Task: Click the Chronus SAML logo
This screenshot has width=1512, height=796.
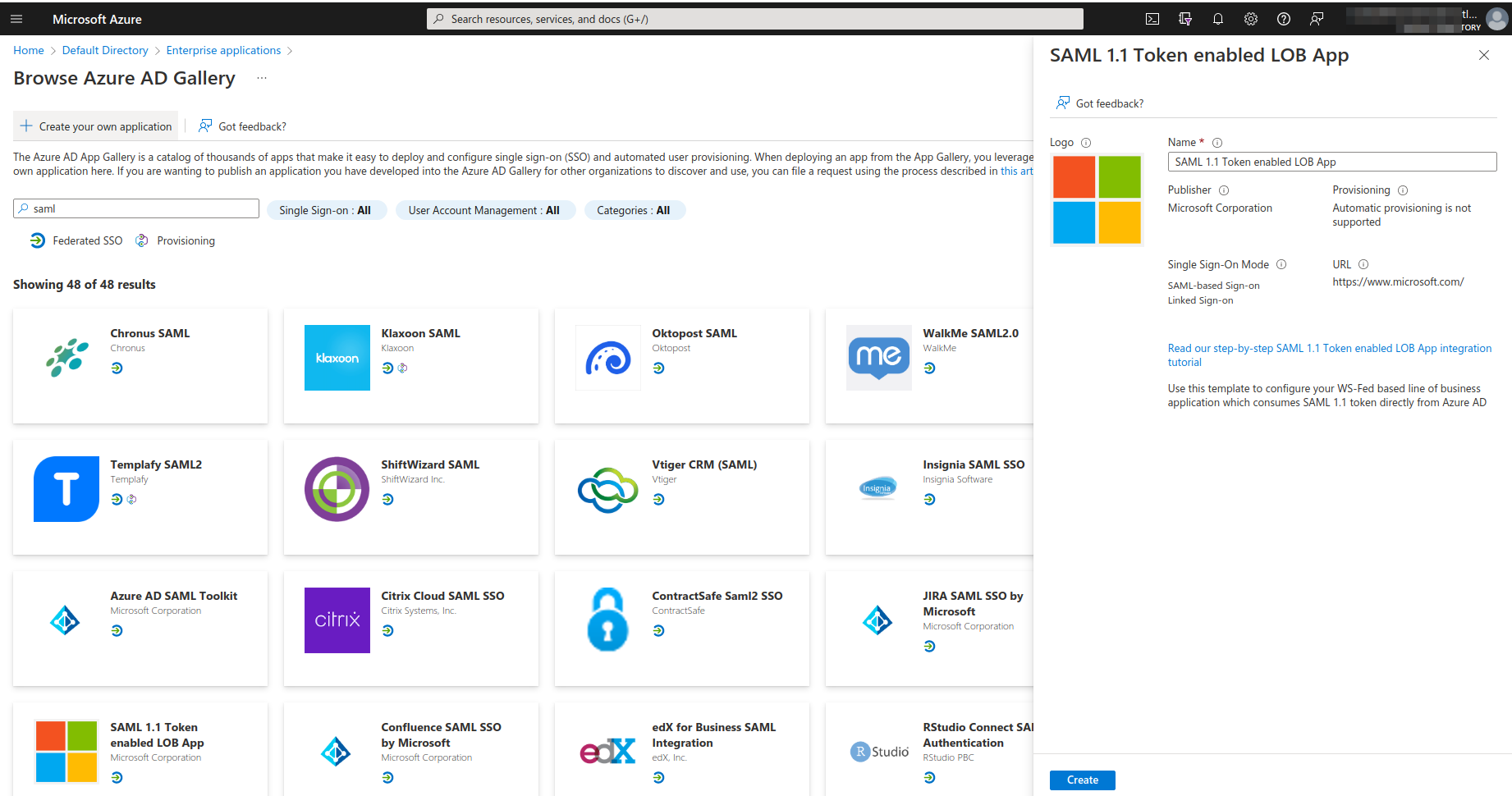Action: coord(66,358)
